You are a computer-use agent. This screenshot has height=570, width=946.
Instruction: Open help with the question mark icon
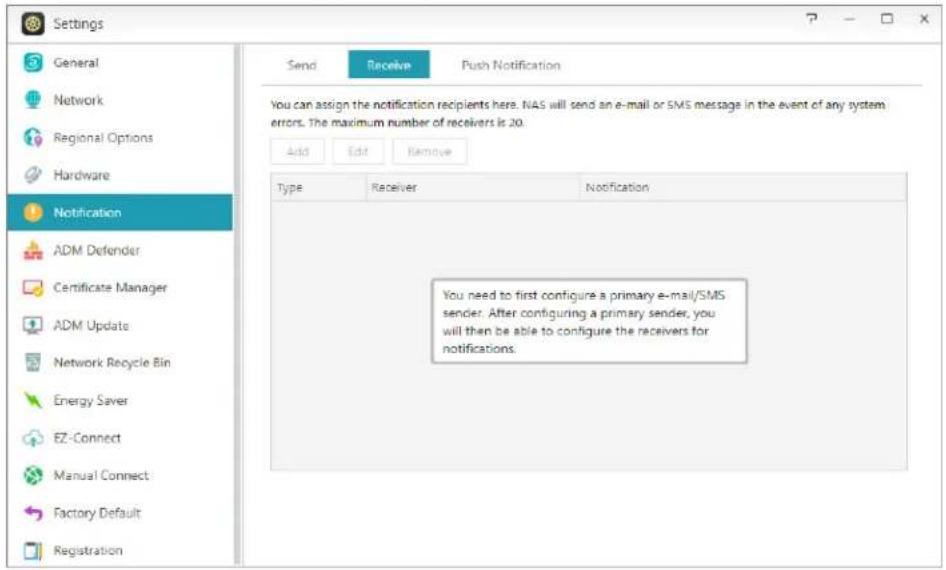click(x=812, y=19)
